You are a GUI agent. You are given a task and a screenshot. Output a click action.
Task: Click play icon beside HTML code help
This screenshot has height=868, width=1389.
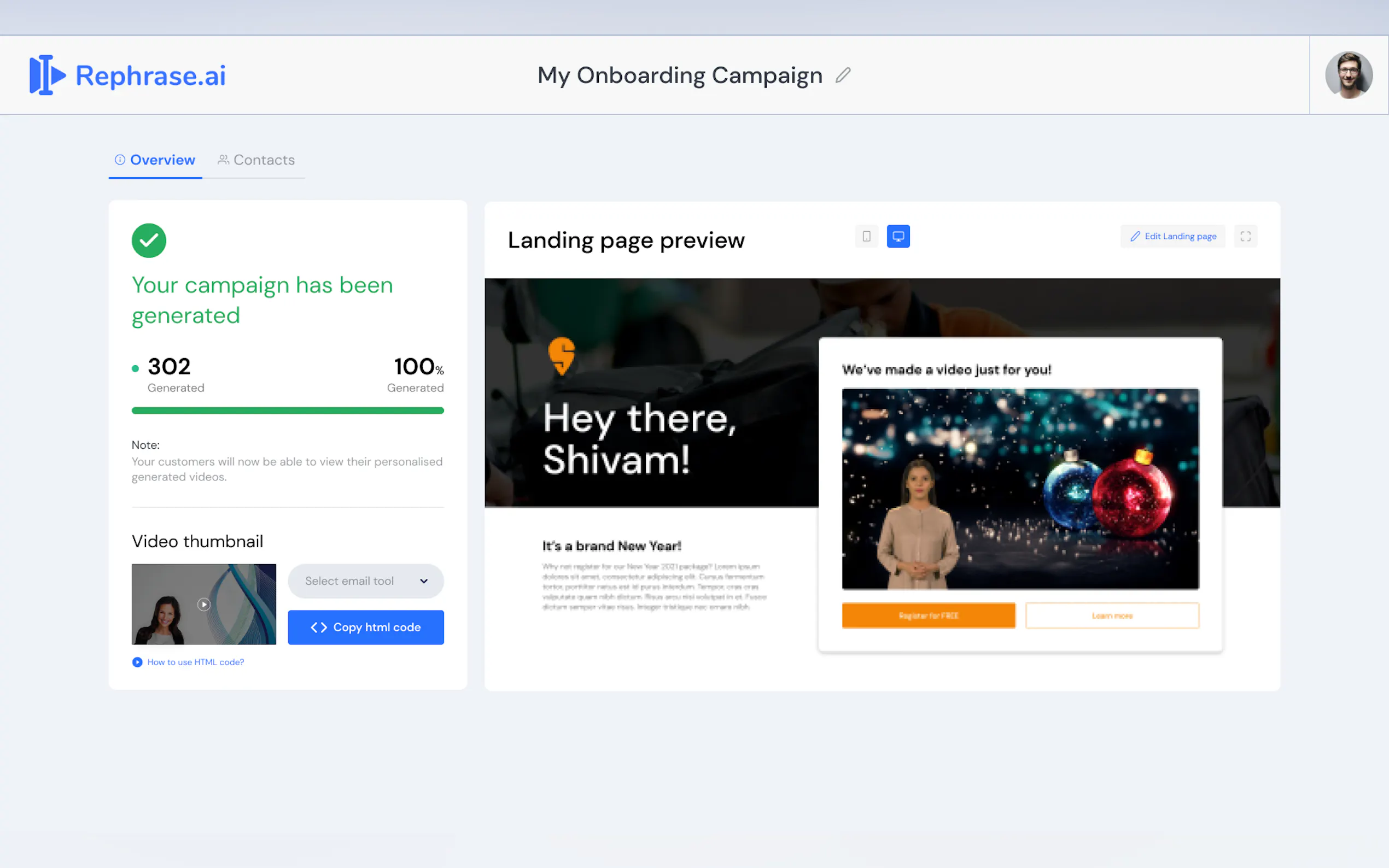click(x=137, y=662)
